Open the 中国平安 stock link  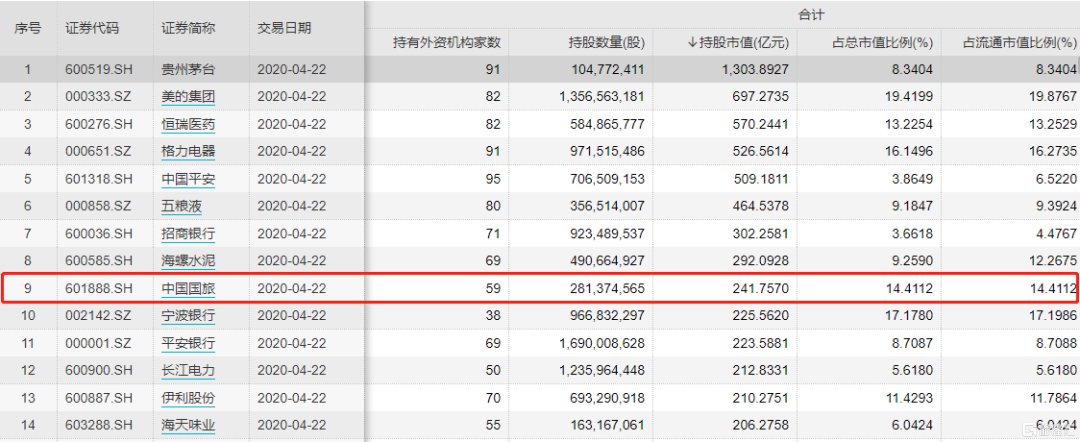(x=188, y=179)
